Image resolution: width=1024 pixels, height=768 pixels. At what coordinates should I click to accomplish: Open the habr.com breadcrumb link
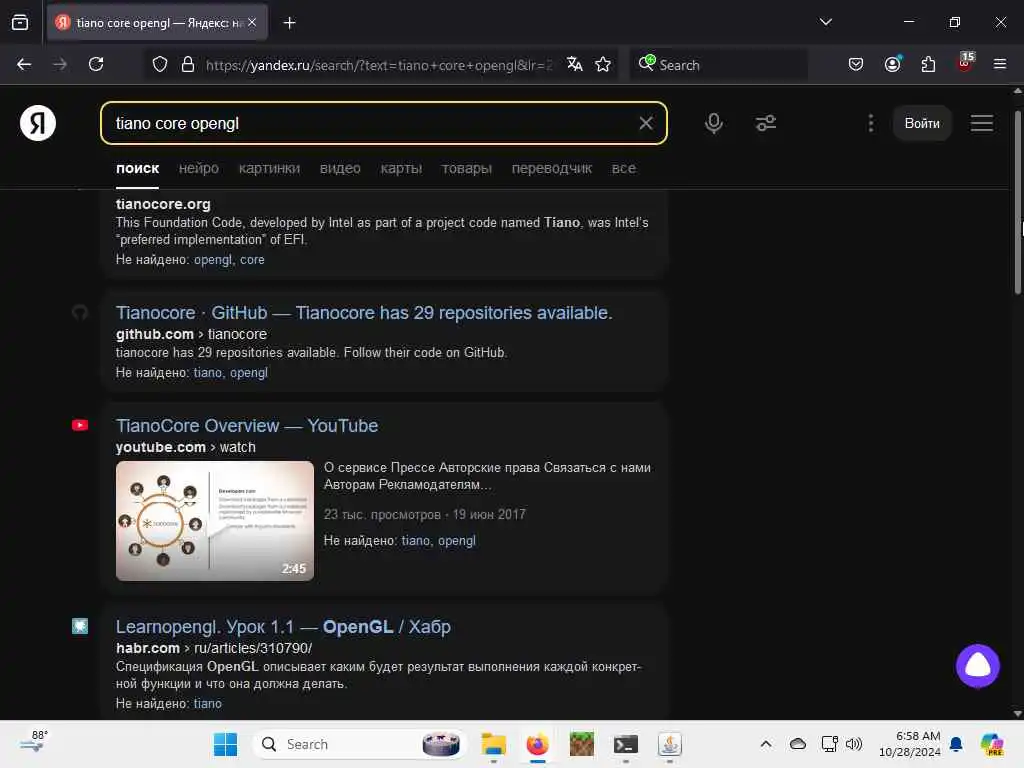pyautogui.click(x=148, y=648)
